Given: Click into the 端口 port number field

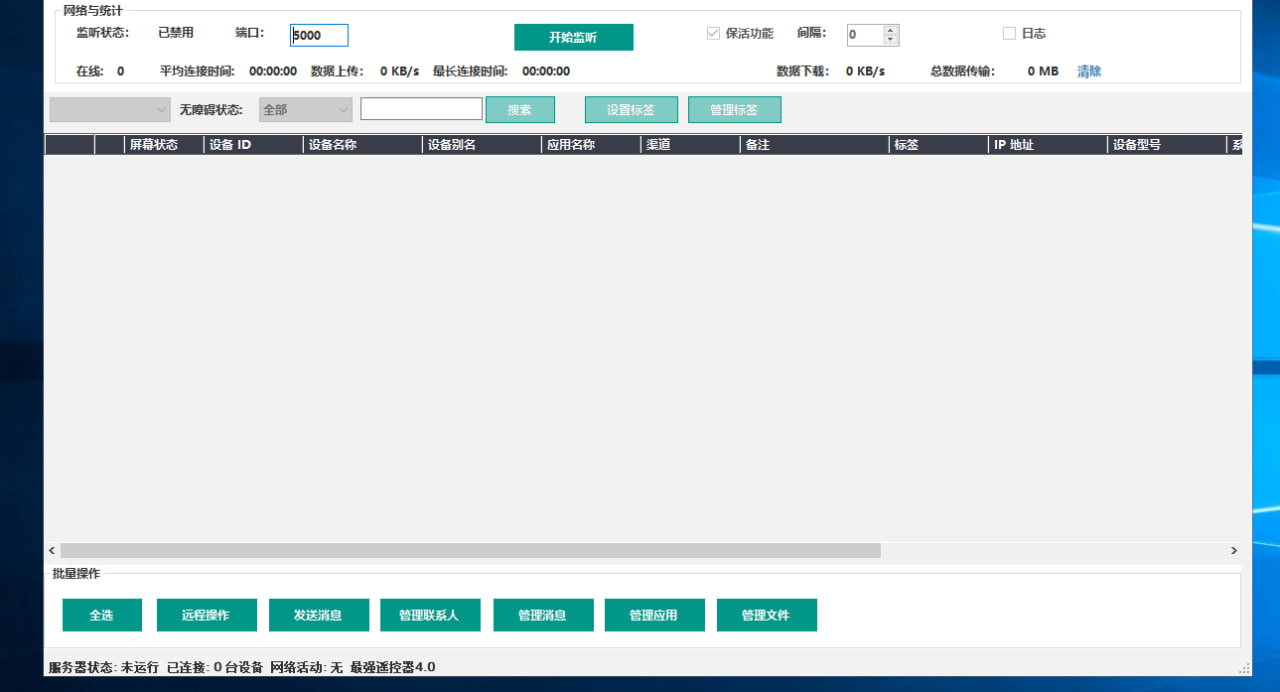Looking at the screenshot, I should 320,36.
